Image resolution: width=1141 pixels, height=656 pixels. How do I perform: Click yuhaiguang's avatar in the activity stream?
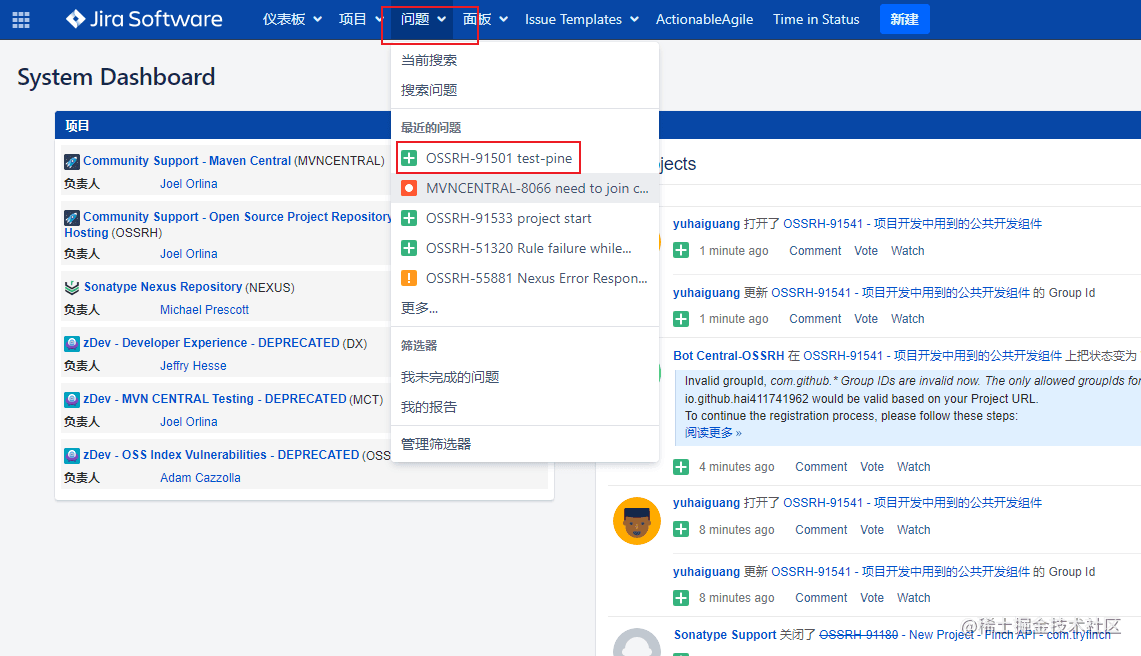click(637, 521)
